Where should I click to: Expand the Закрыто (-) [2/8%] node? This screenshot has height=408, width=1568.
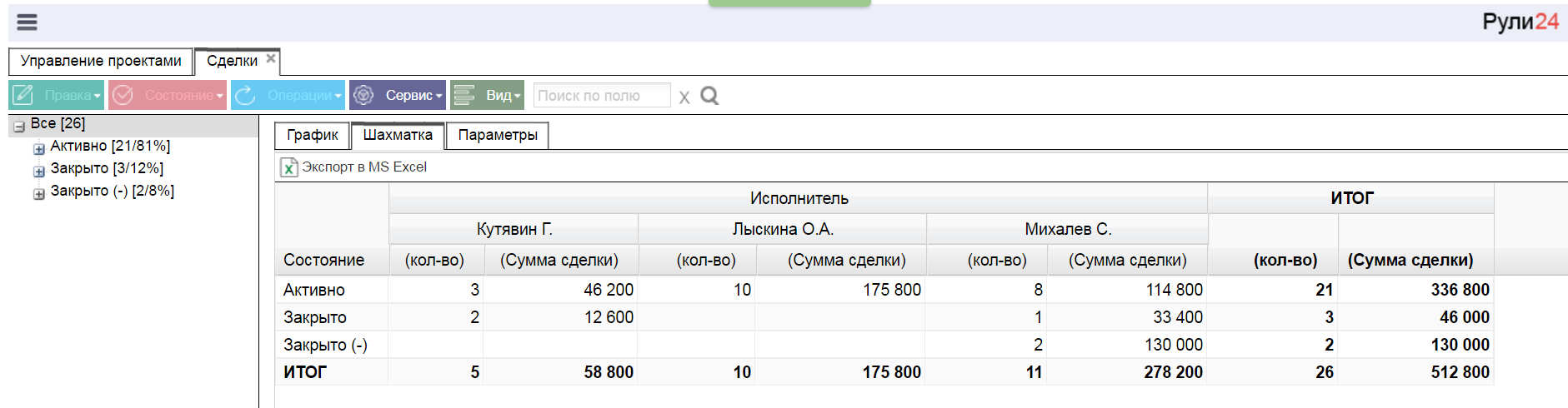pyautogui.click(x=38, y=194)
